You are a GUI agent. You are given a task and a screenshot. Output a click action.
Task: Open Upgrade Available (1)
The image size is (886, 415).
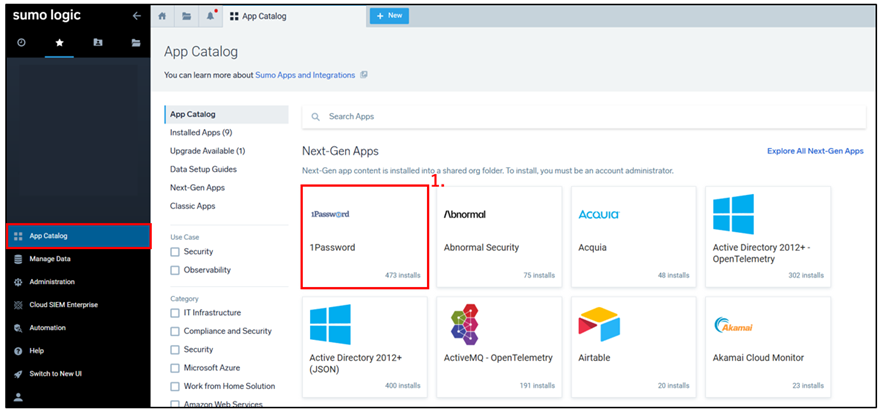coord(207,151)
